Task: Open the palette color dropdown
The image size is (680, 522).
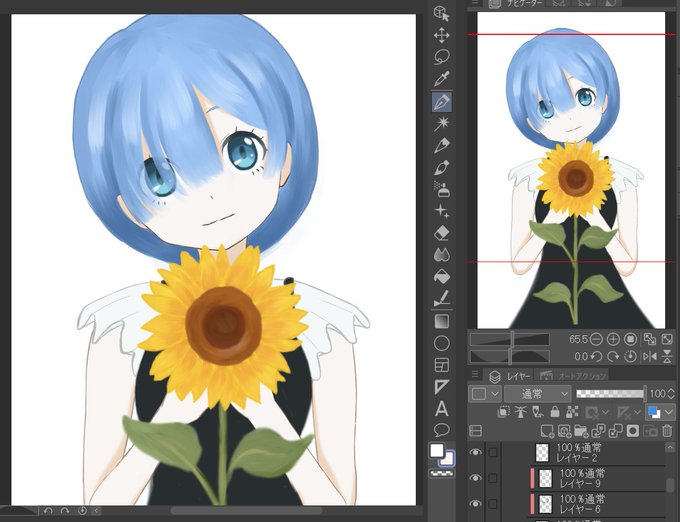Action: 485,394
